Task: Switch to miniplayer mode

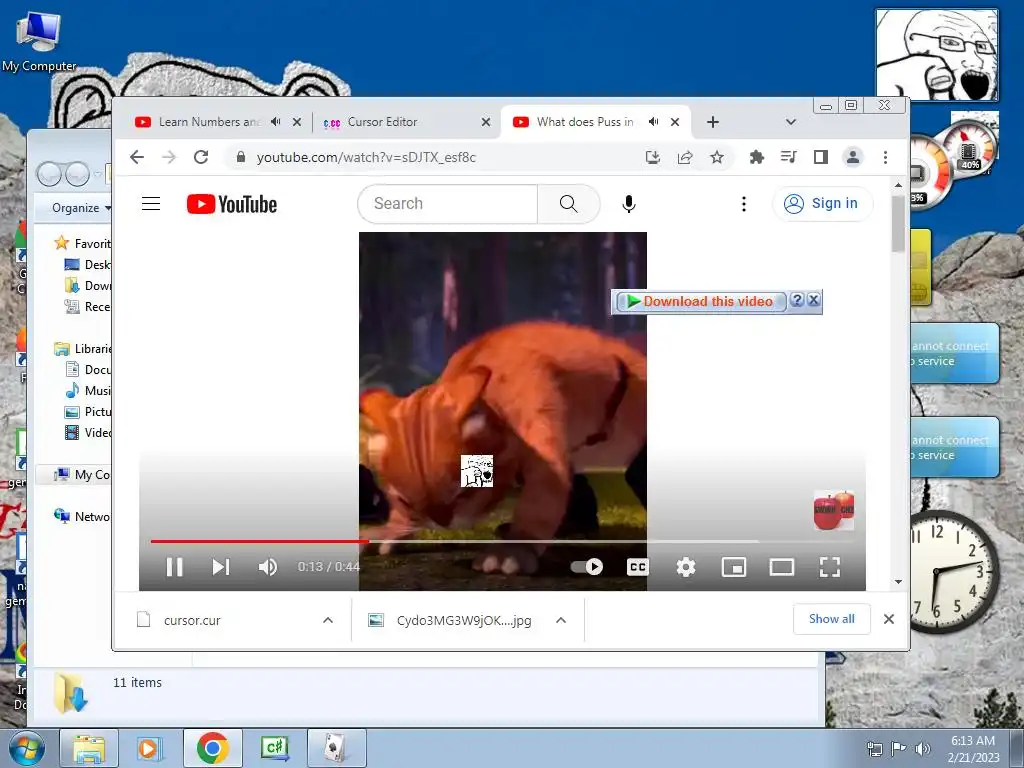Action: pos(734,567)
